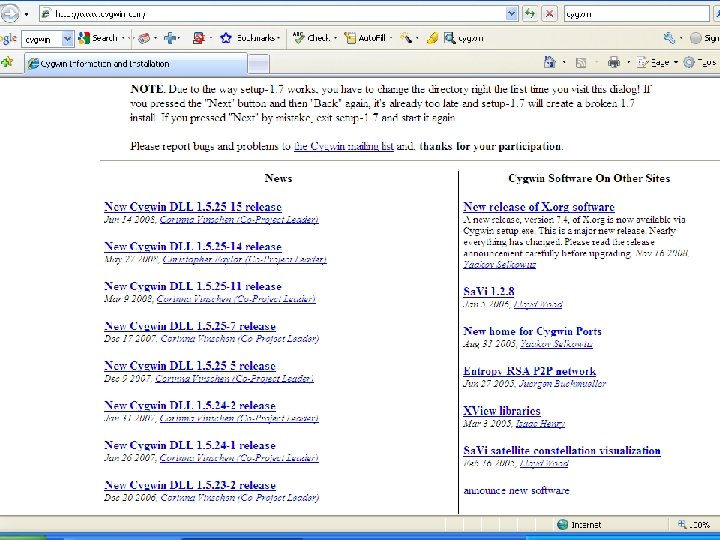The height and width of the screenshot is (540, 720).
Task: Click the Favorites star icon
Action: tap(7, 62)
